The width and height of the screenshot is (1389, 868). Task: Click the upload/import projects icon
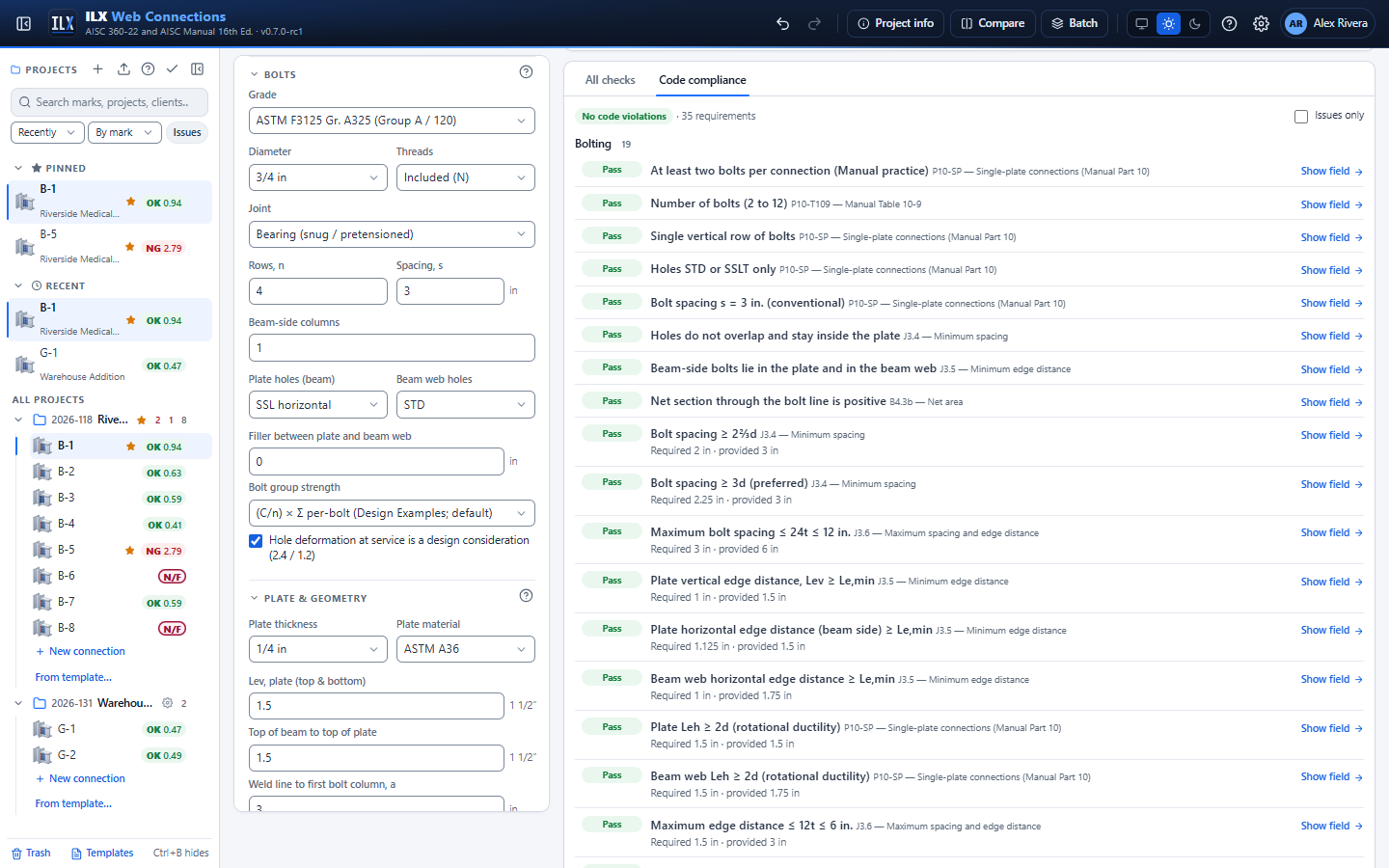pos(123,69)
